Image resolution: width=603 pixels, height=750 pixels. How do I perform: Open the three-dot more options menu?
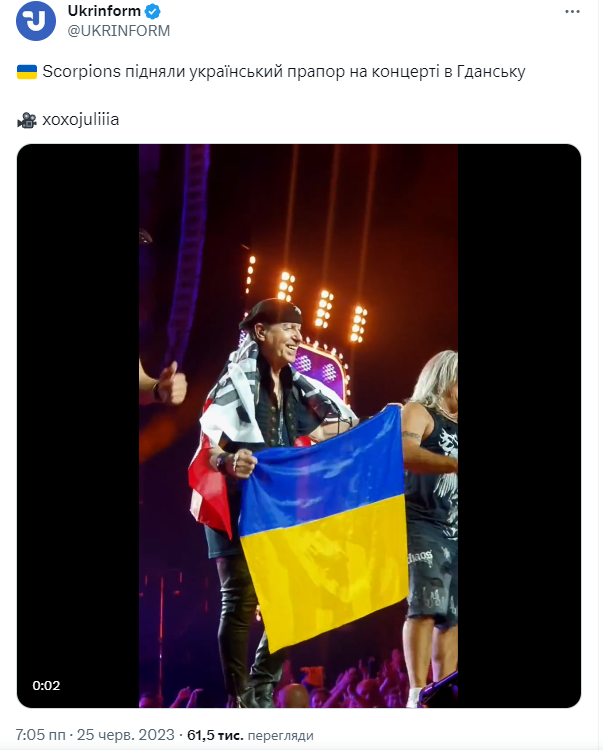tap(572, 12)
